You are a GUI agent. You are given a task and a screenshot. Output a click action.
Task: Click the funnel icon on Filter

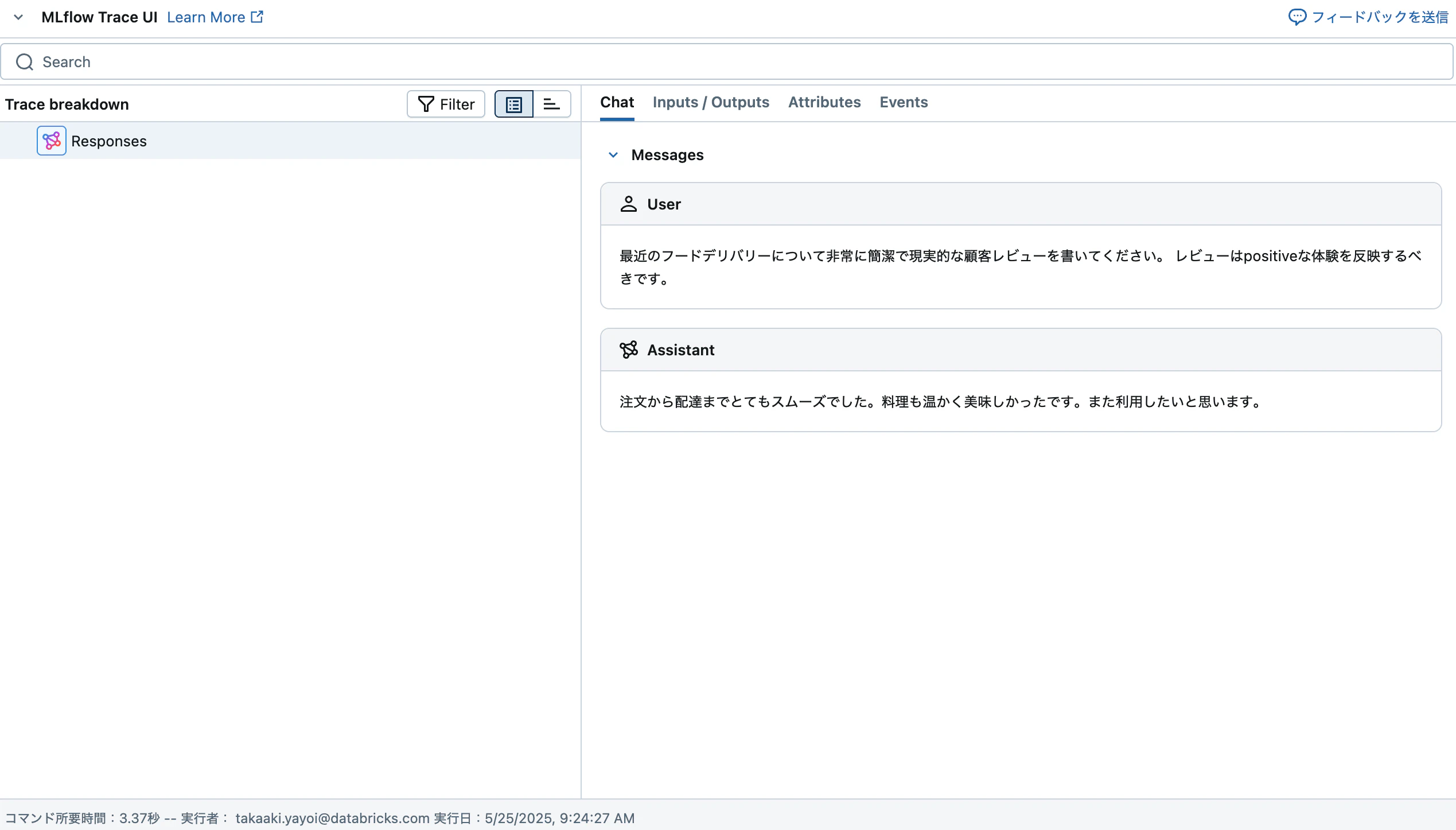pos(426,104)
